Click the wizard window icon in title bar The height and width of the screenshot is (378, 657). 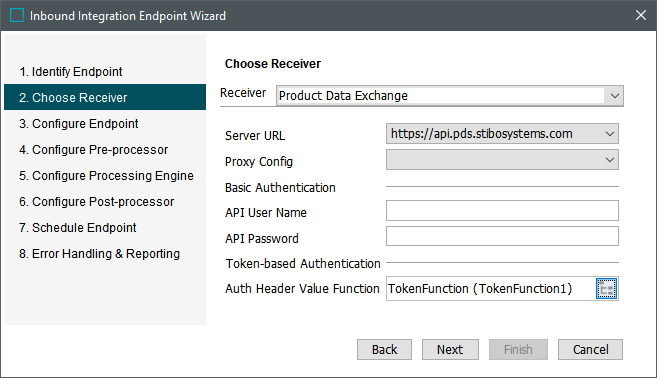coord(17,16)
